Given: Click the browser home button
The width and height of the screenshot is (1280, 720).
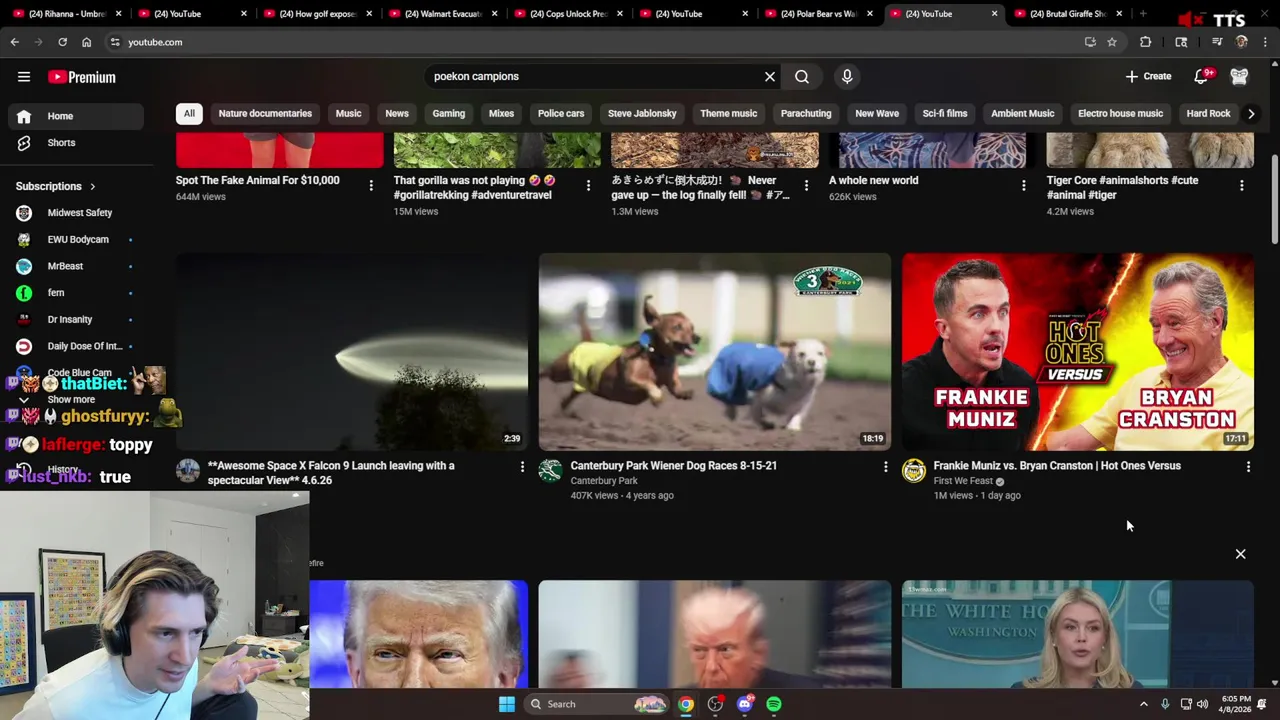Looking at the screenshot, I should pos(86,42).
